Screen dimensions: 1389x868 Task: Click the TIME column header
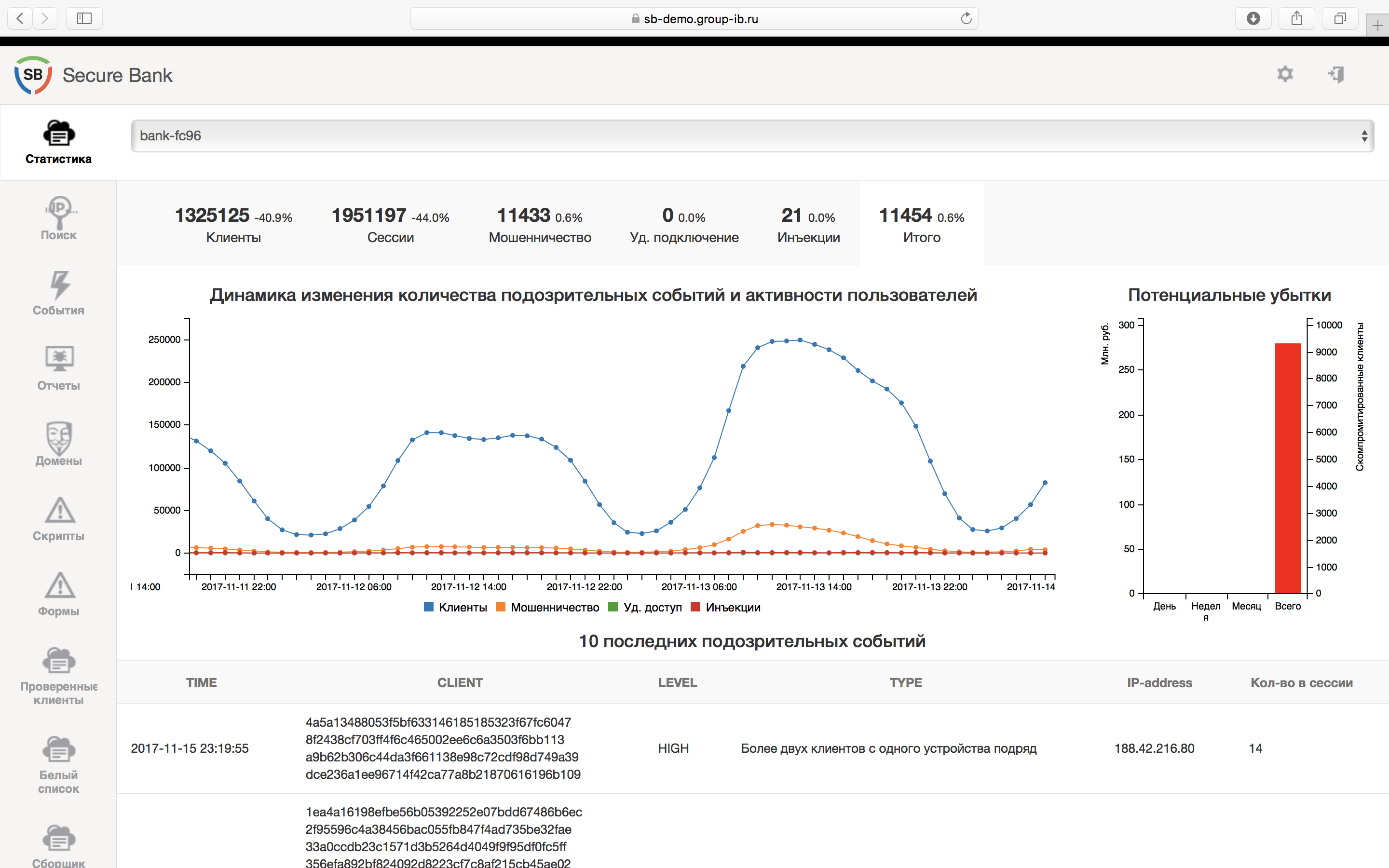[202, 682]
